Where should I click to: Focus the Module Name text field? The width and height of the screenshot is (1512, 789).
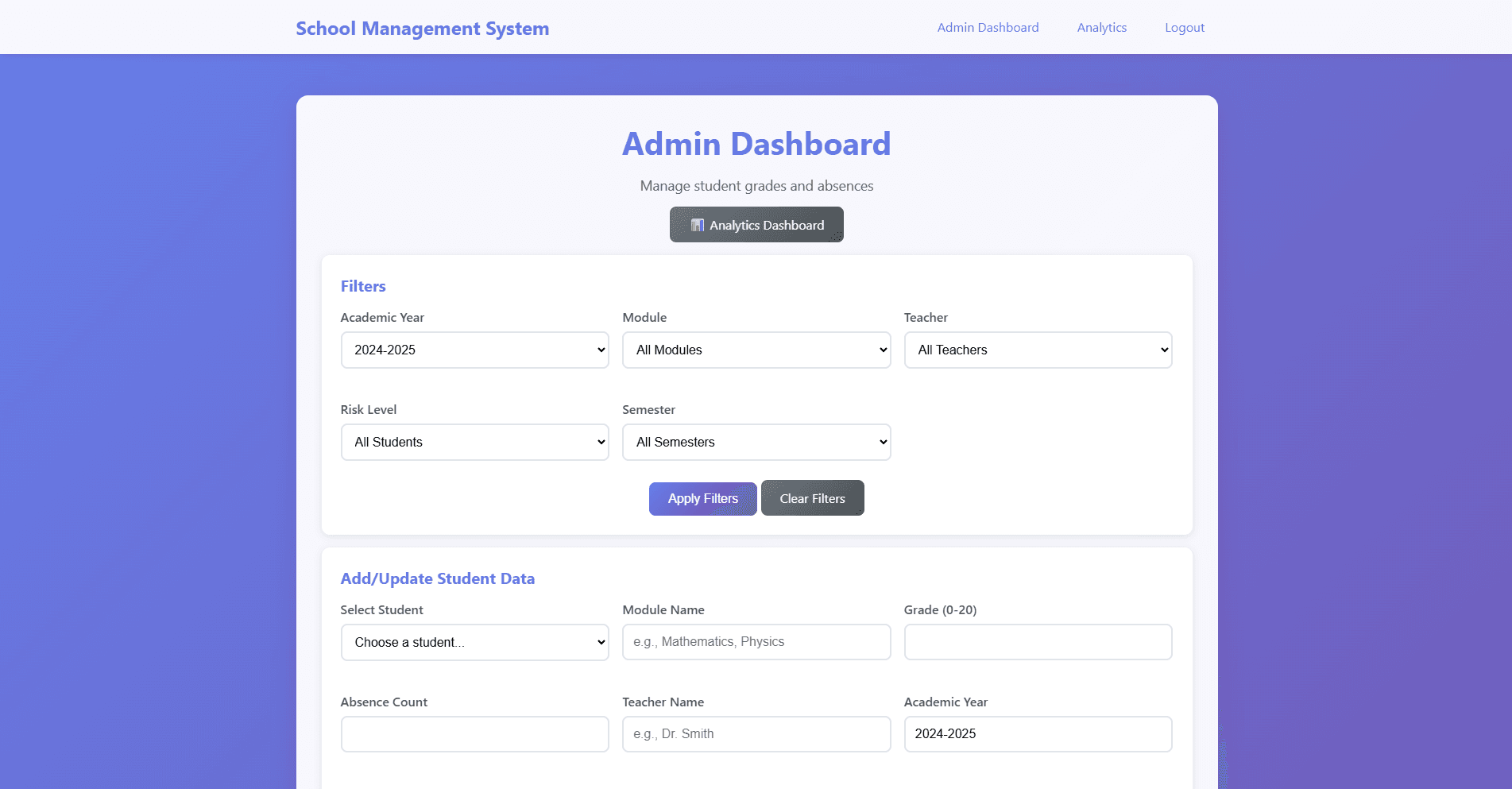pyautogui.click(x=756, y=642)
